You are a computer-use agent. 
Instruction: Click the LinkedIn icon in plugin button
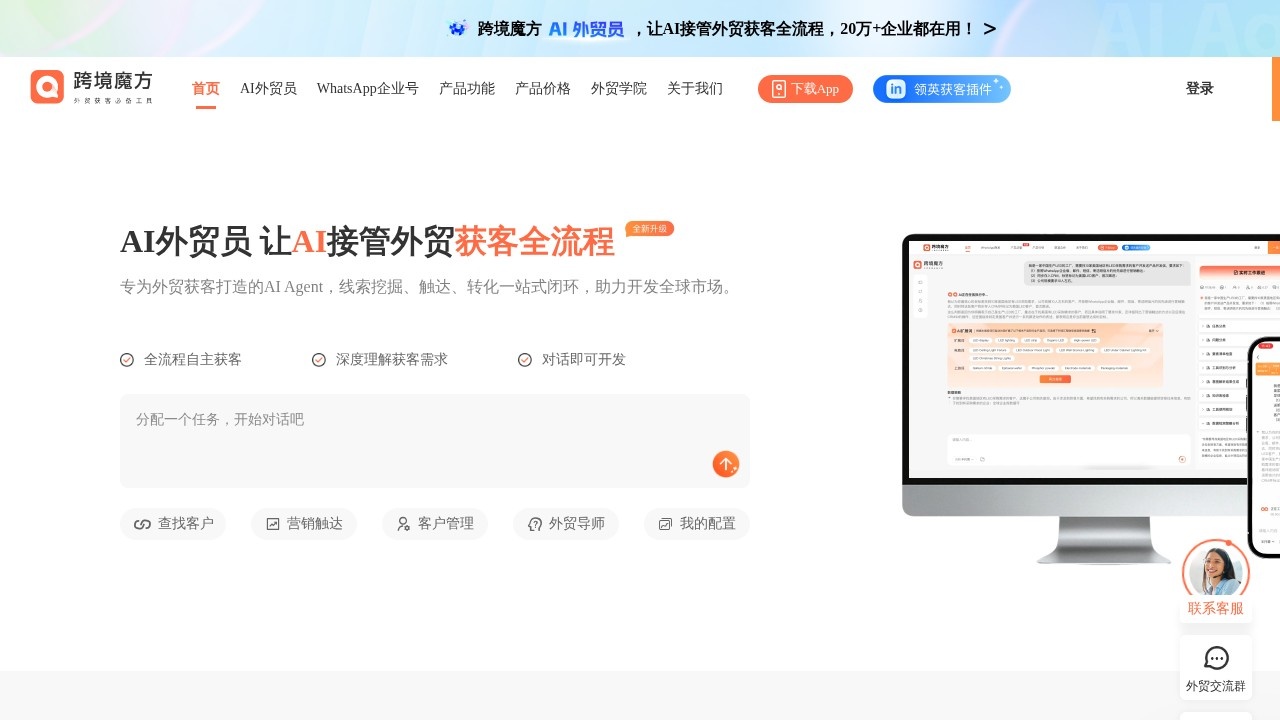[x=896, y=89]
